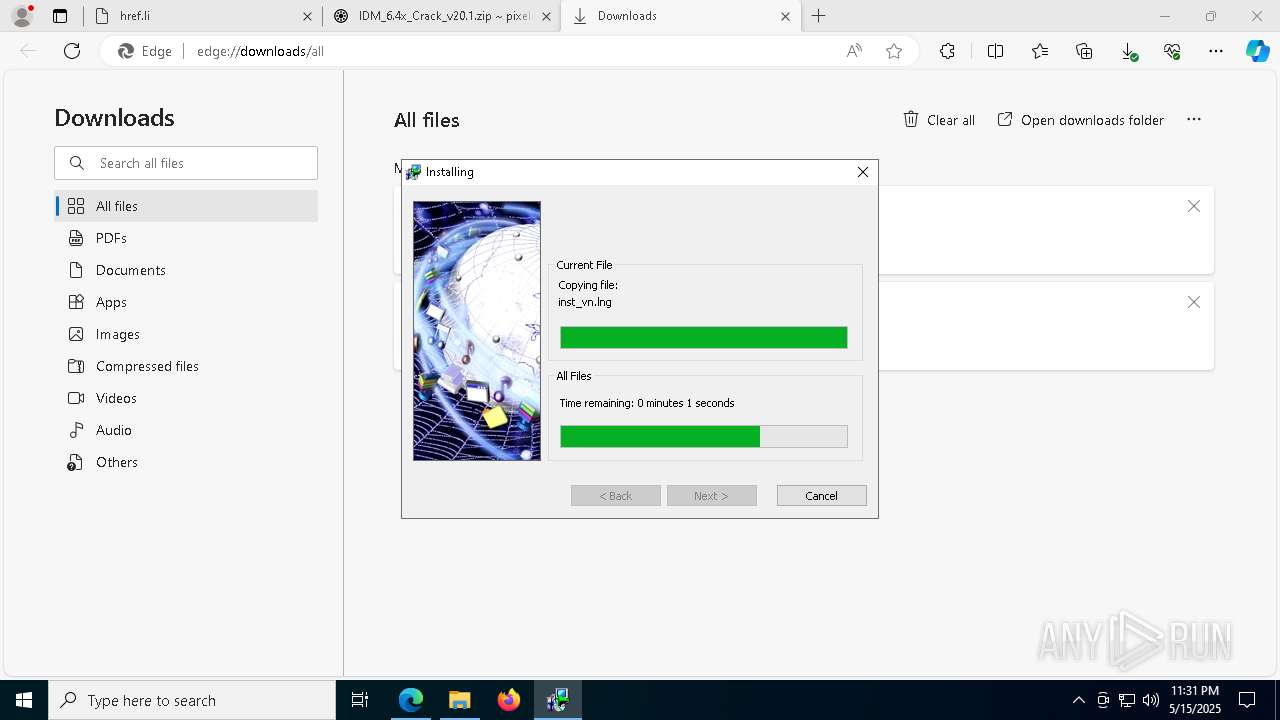Screen dimensions: 1280x720
Task: Close the Downloads tab
Action: (785, 16)
